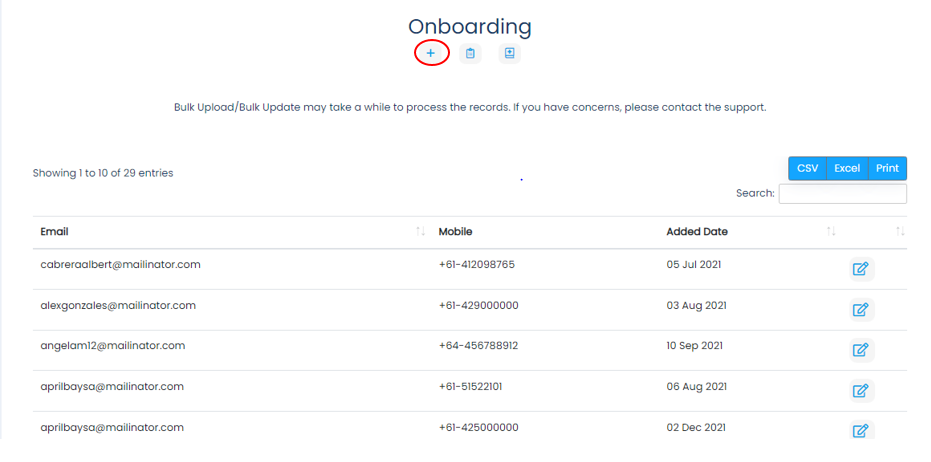
Task: Print the onboarding table
Action: [x=888, y=168]
